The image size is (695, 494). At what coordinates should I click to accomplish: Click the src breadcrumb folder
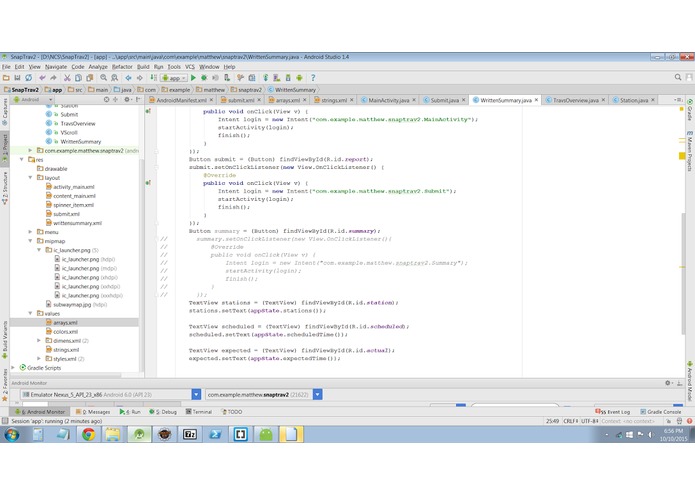(x=75, y=89)
